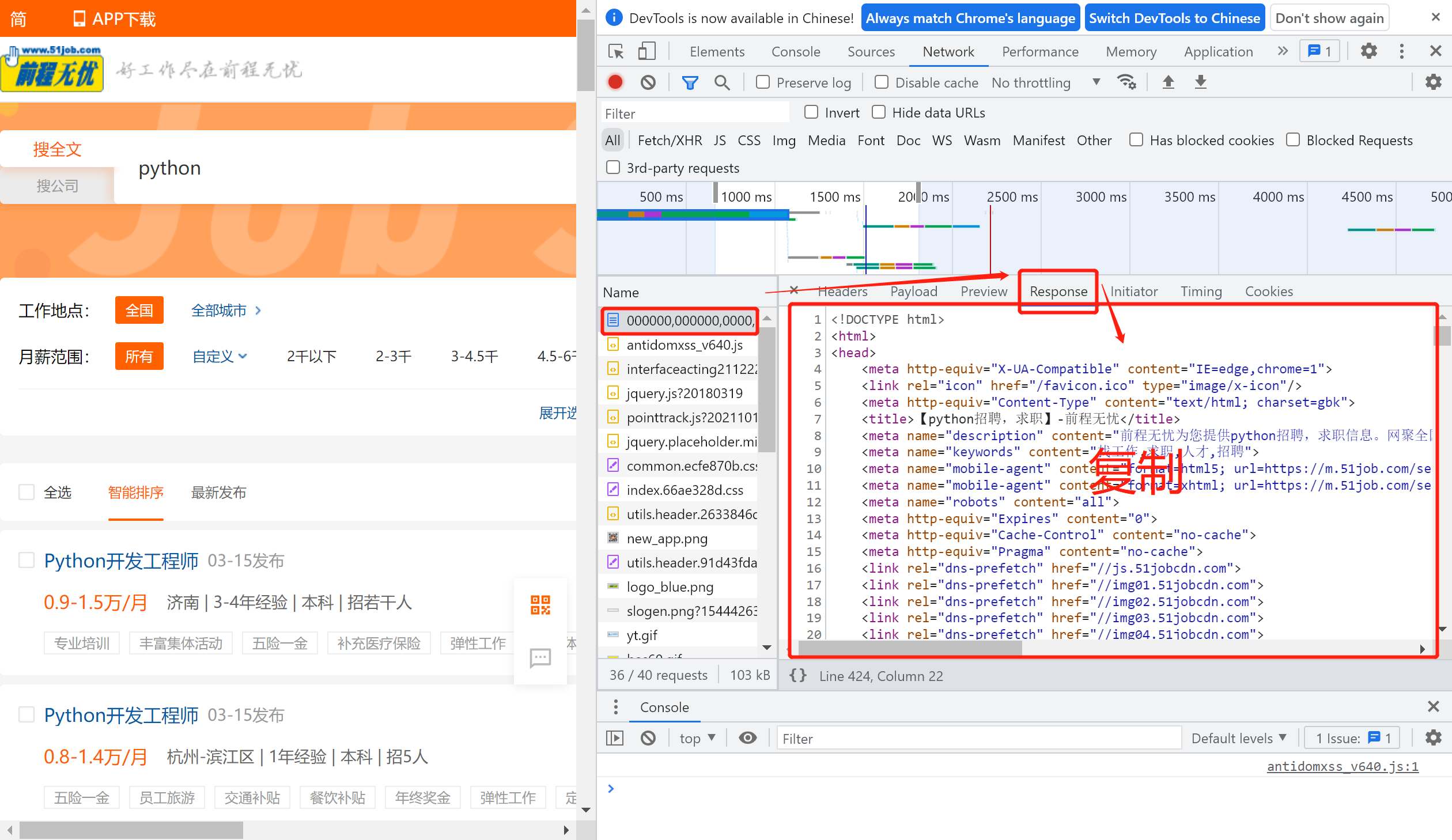The image size is (1452, 840).
Task: Open the Timing request tab
Action: click(1201, 291)
